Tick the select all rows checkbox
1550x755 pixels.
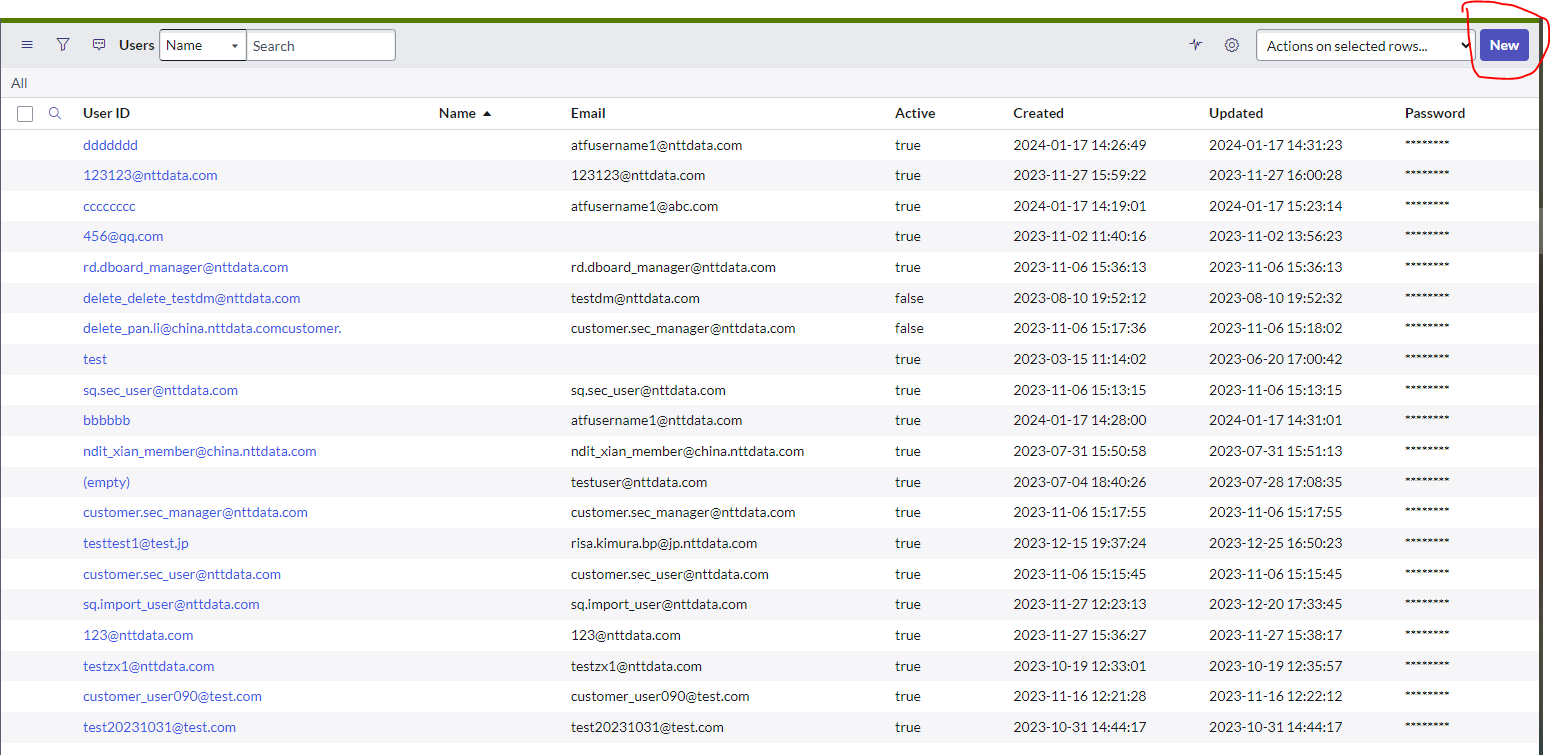[x=25, y=114]
